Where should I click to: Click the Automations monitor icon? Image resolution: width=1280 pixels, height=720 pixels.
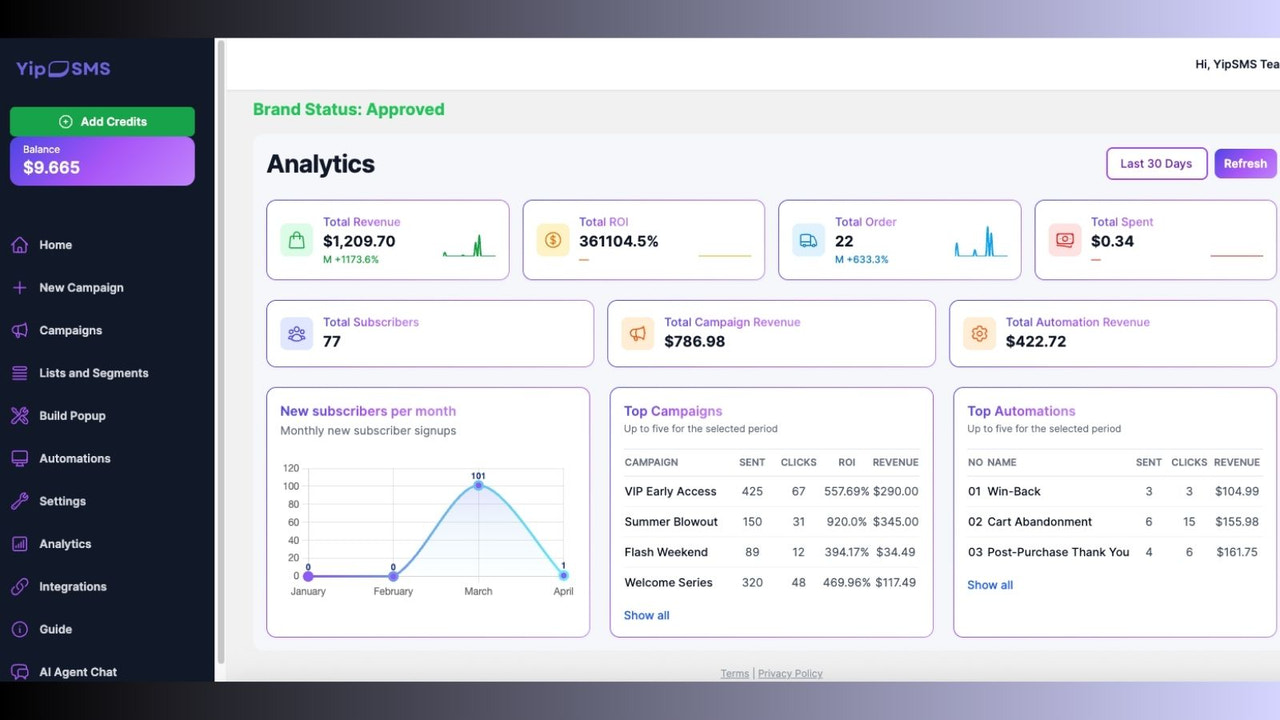coord(19,458)
